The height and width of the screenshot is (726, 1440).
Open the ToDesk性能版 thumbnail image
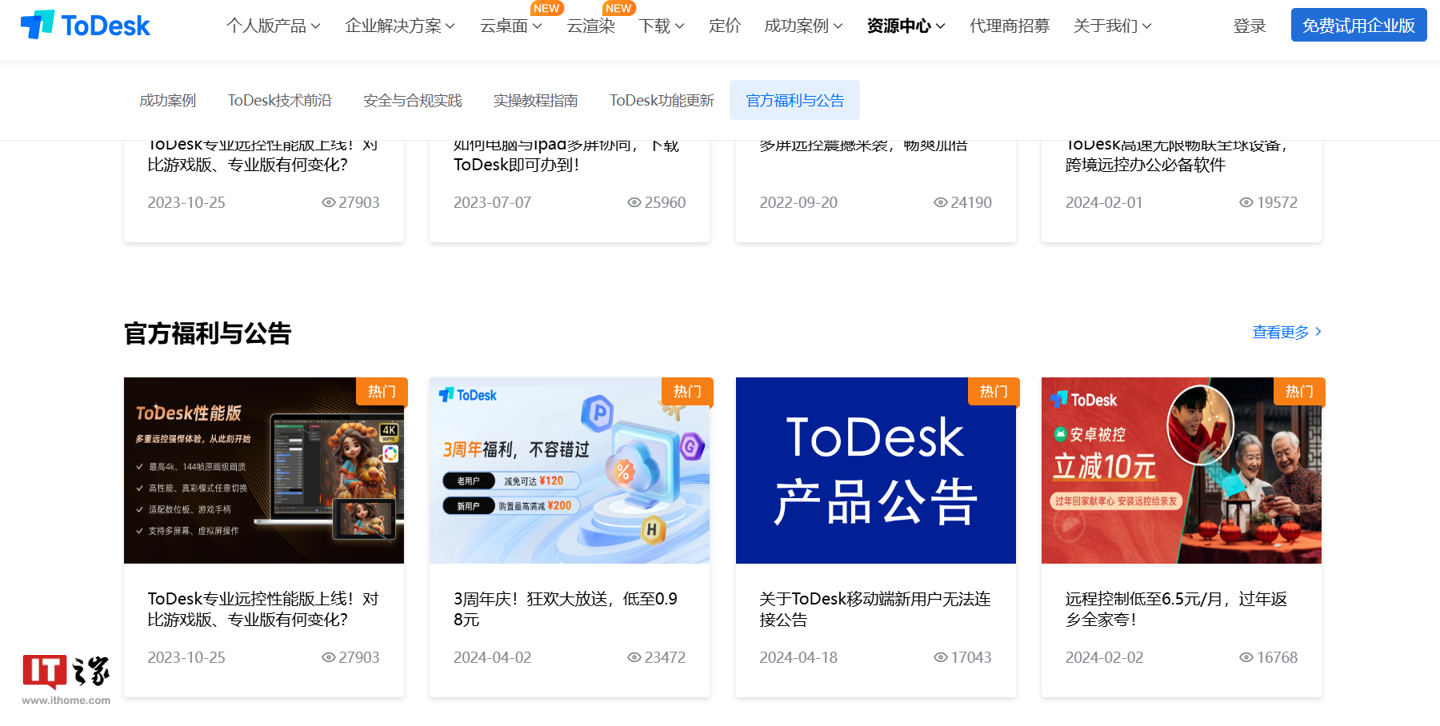point(264,470)
